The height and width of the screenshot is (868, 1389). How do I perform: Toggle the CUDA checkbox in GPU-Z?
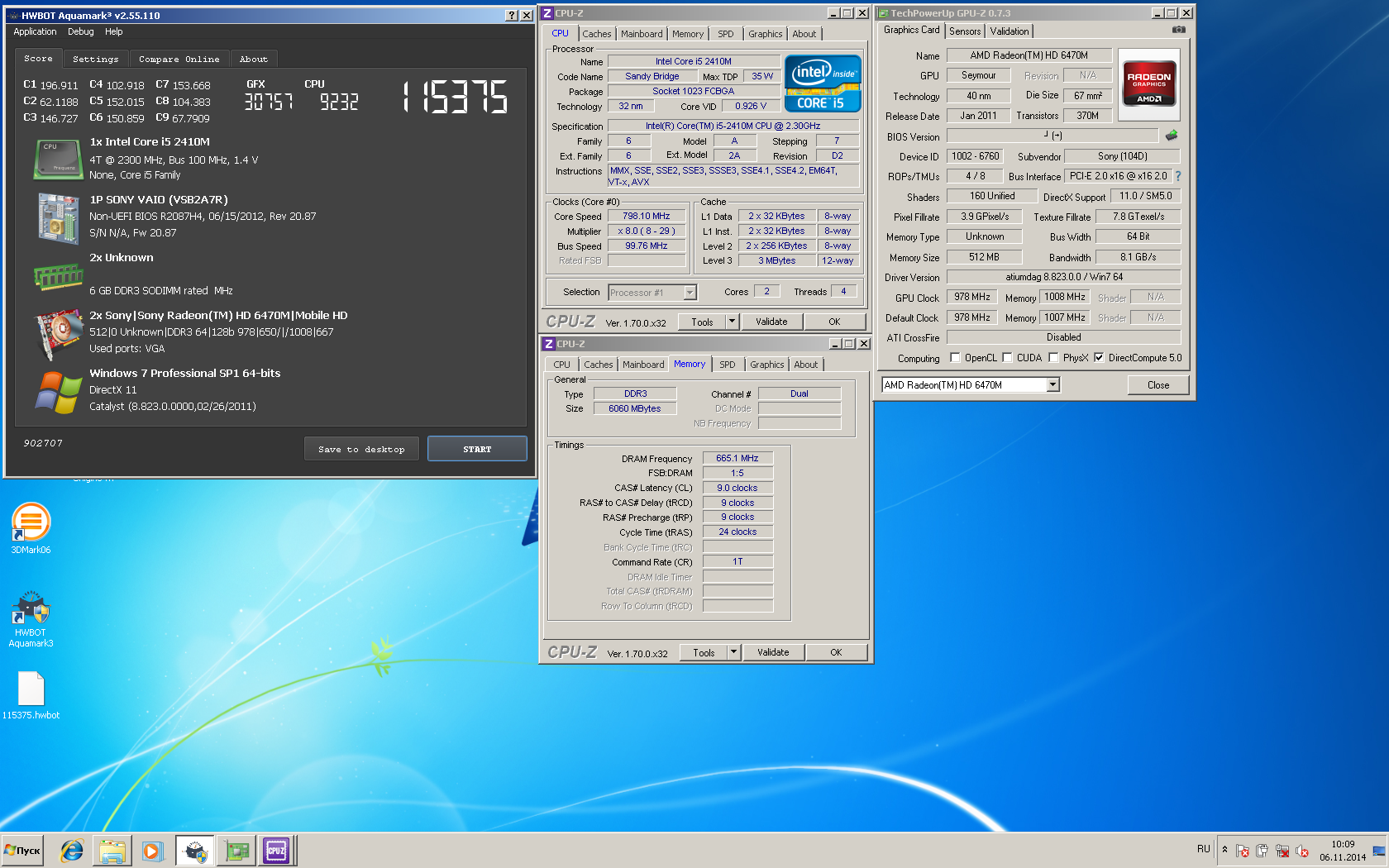pos(1007,358)
